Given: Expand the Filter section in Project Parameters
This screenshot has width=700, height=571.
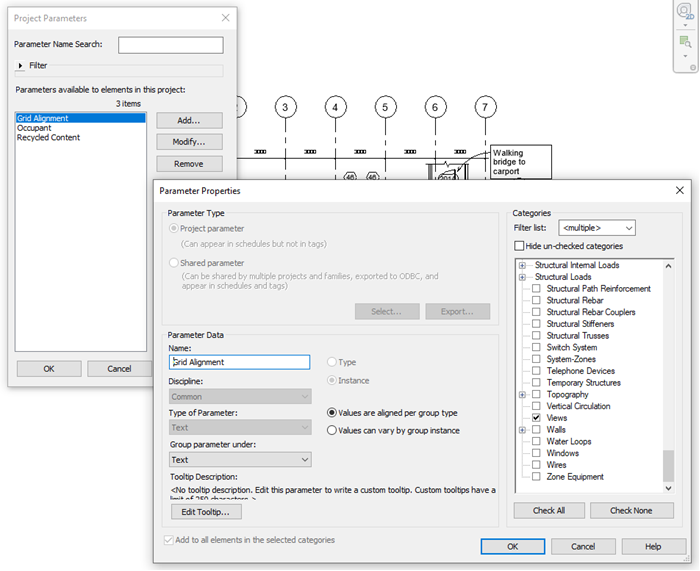Looking at the screenshot, I should 20,66.
